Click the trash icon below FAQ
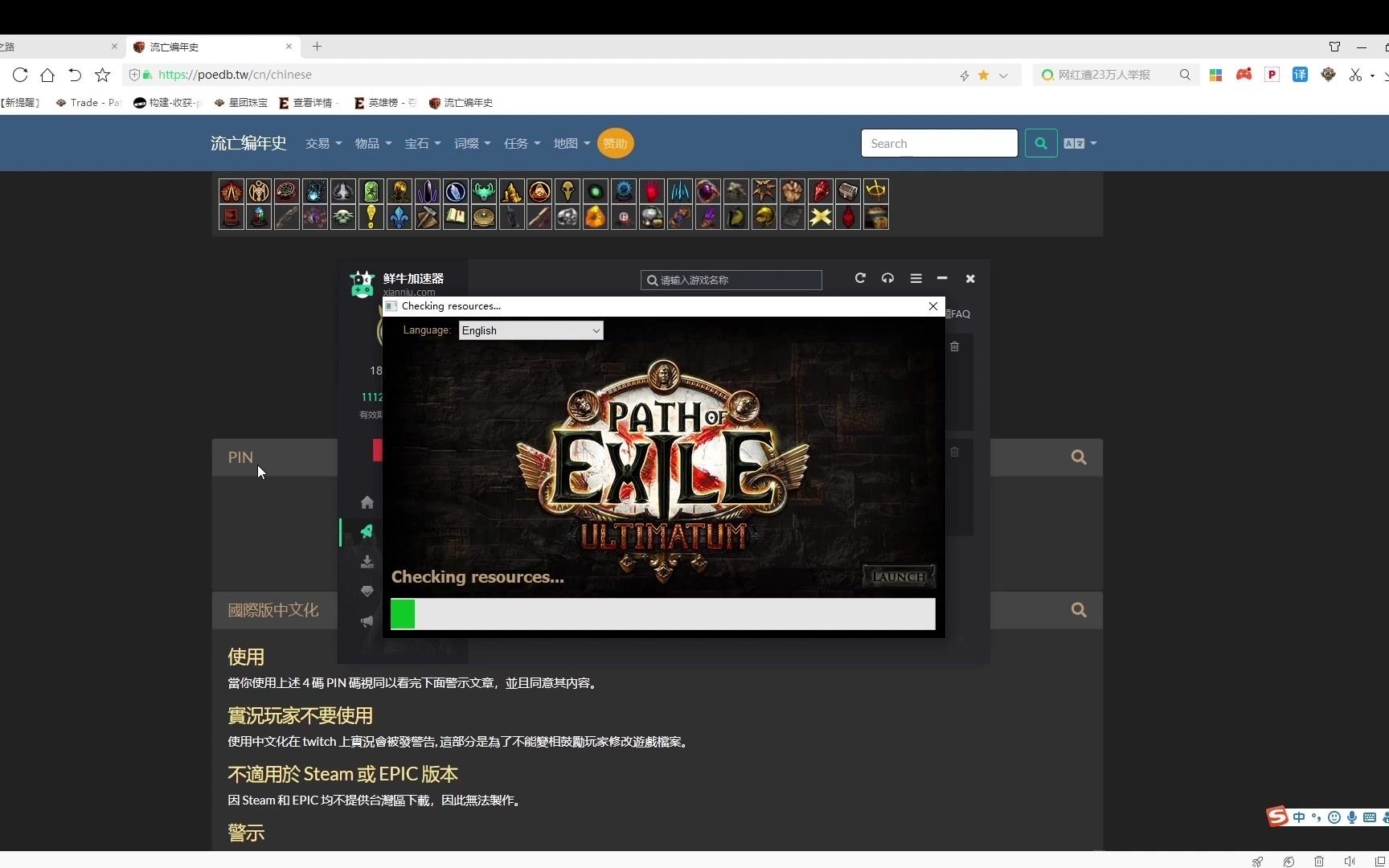The width and height of the screenshot is (1389, 868). 955,346
